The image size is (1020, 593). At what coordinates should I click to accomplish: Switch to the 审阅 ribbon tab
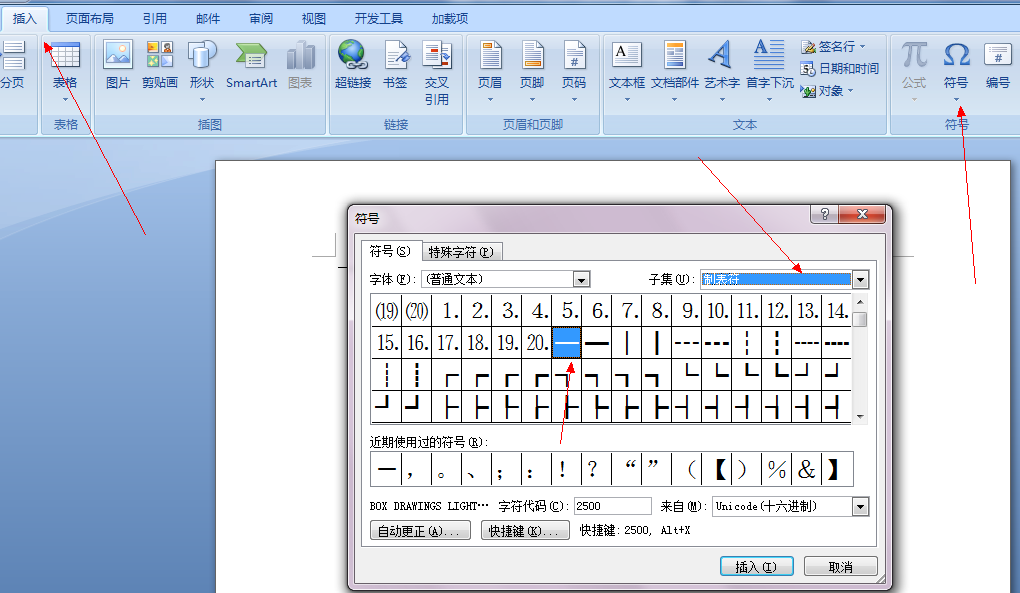260,17
